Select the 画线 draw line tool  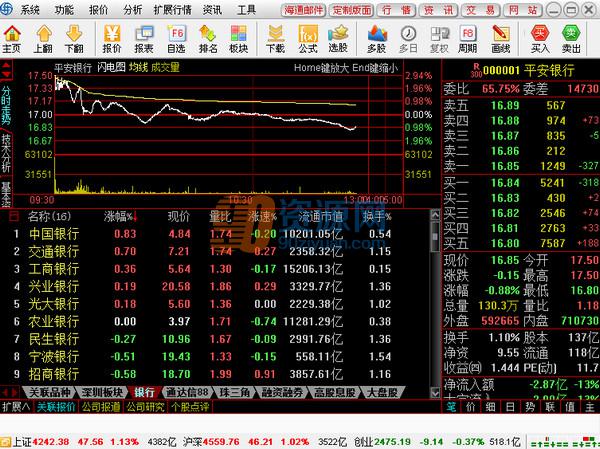coord(501,39)
